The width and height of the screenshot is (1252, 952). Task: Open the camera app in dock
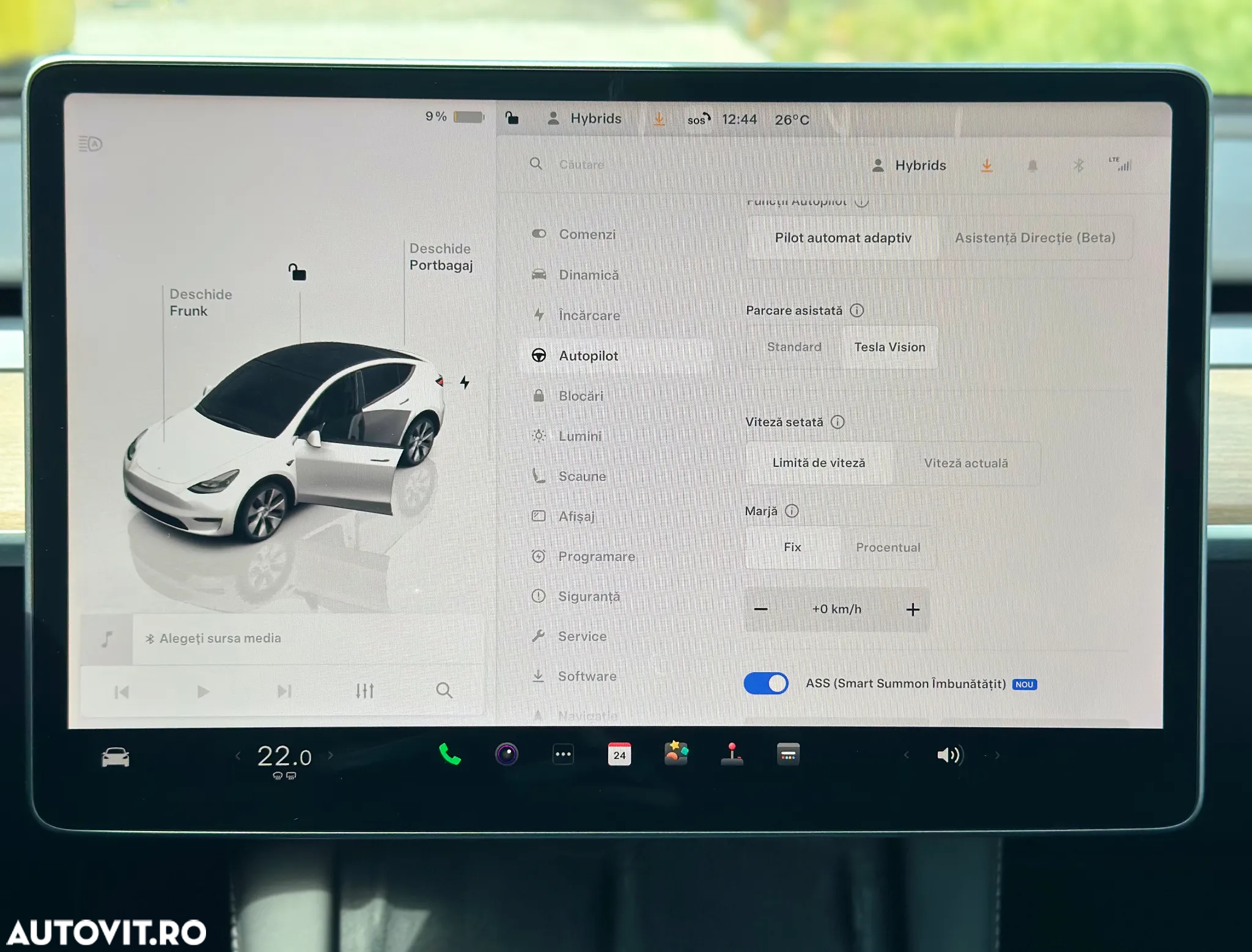506,754
